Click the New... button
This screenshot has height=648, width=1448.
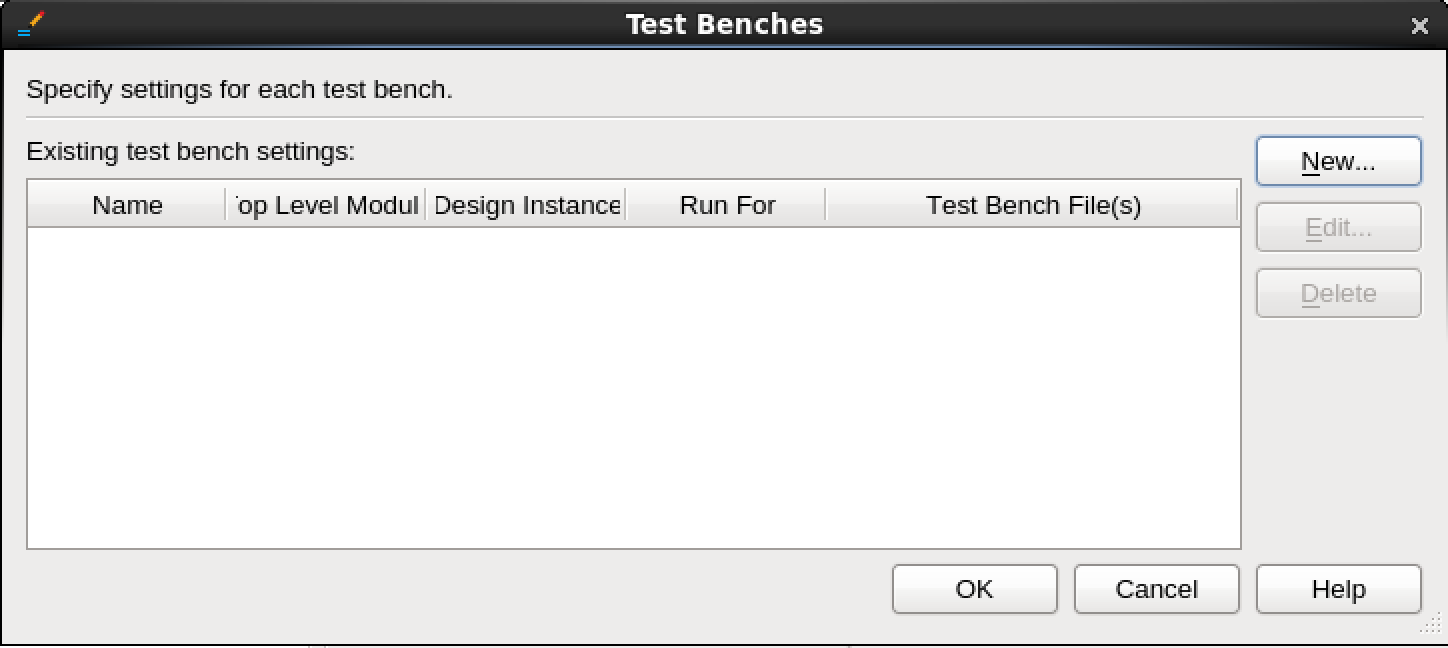coord(1338,161)
